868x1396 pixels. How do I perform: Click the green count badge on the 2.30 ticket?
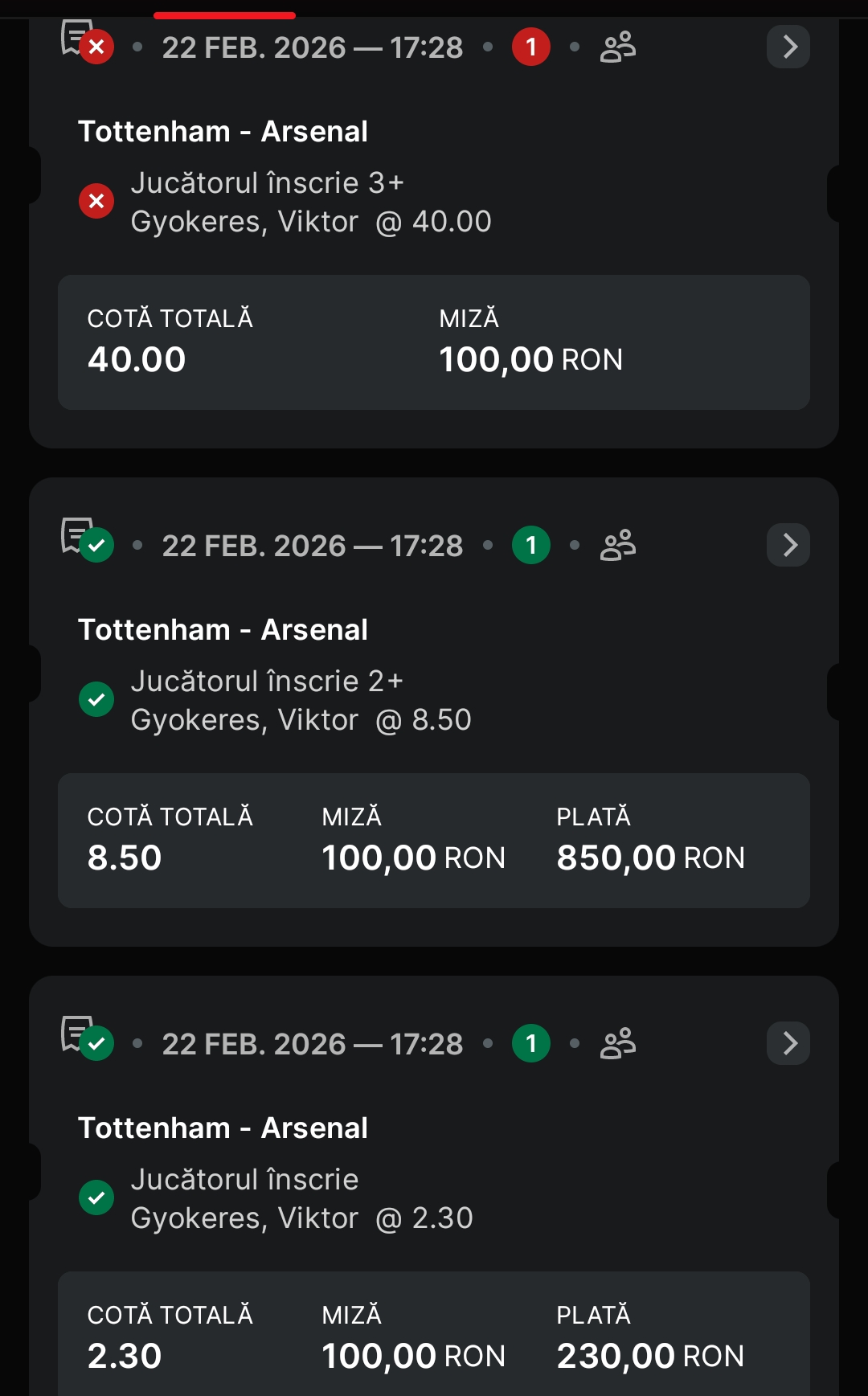point(530,1043)
